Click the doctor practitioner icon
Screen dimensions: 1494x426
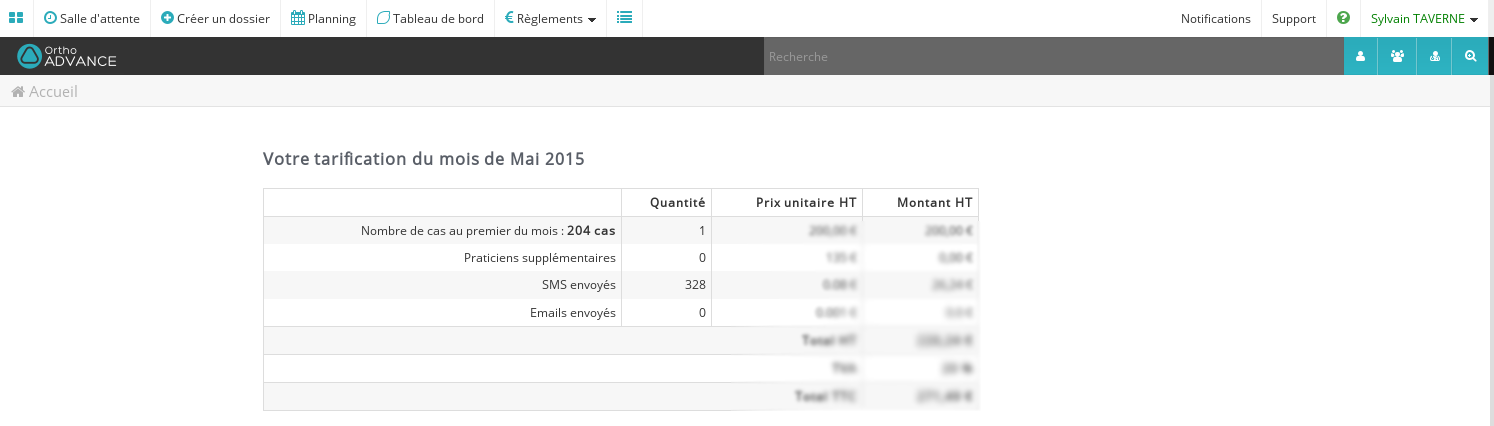1434,57
